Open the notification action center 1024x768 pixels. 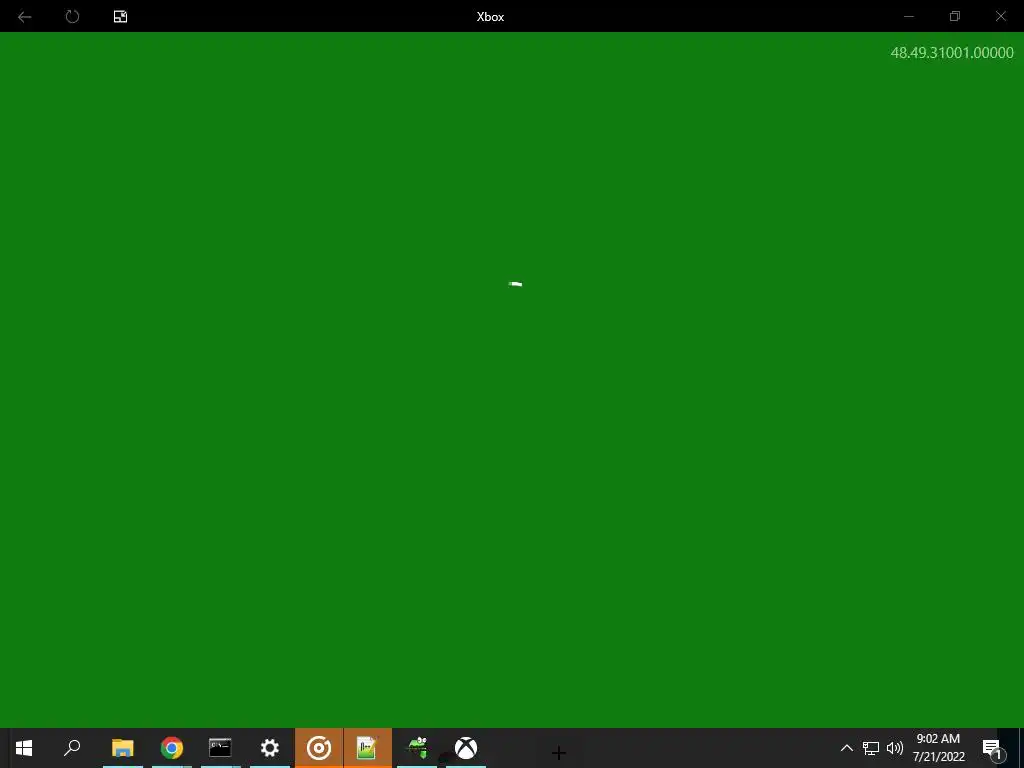(992, 748)
